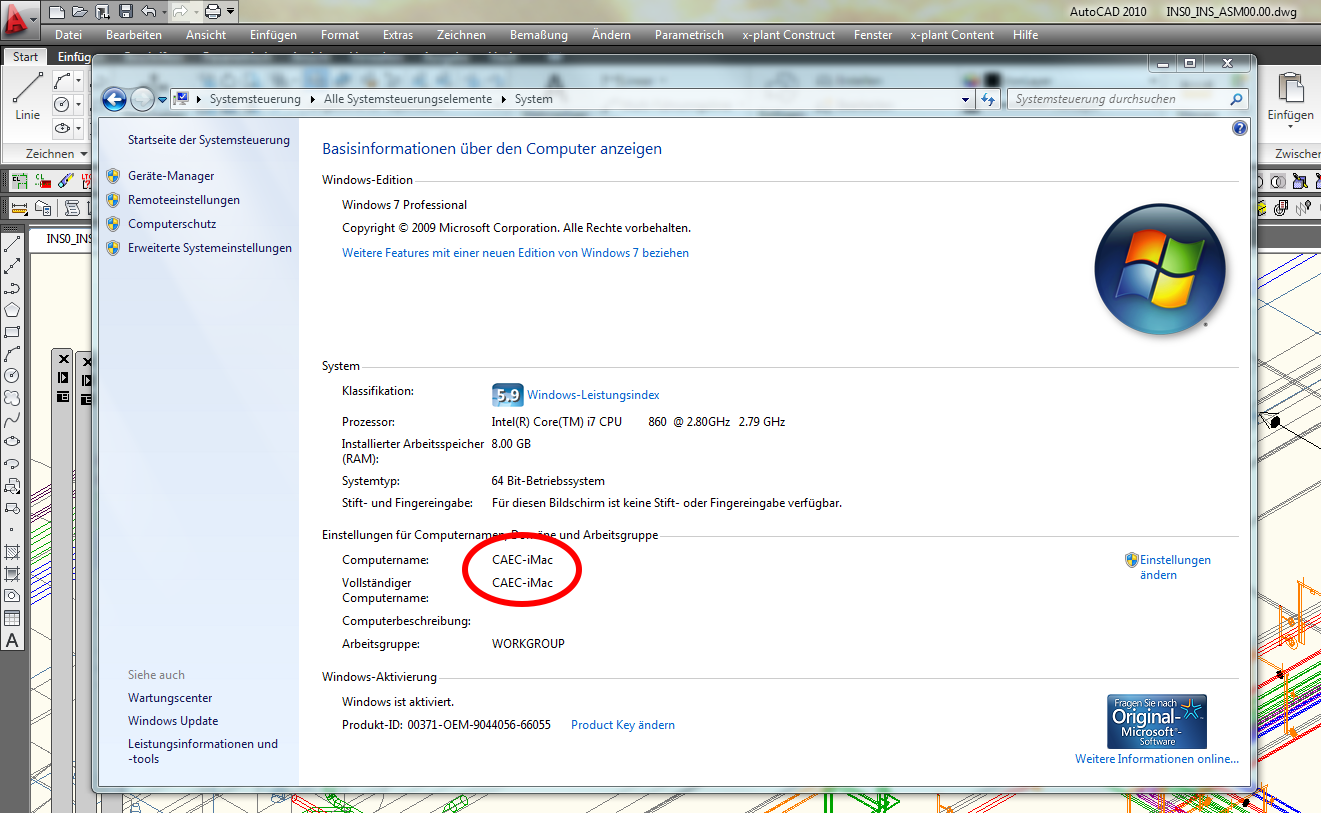
Task: Click the Einfügen clipboard paste icon in ribbon
Action: pyautogui.click(x=1291, y=88)
